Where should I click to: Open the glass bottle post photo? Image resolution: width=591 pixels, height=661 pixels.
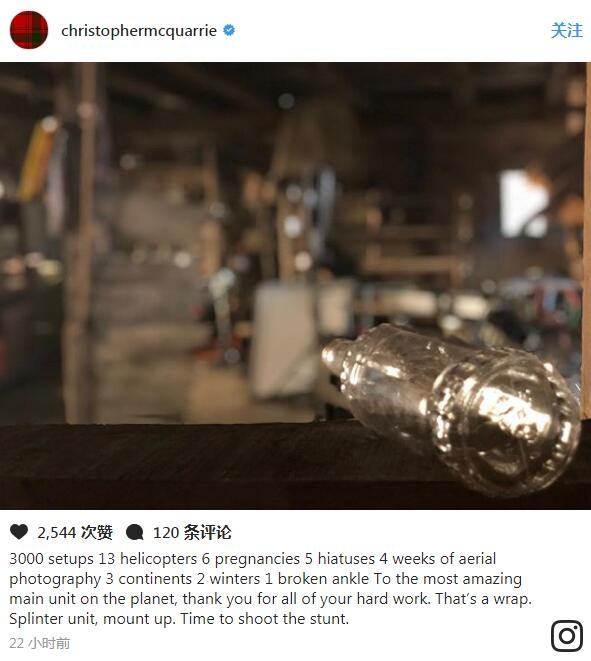(296, 286)
